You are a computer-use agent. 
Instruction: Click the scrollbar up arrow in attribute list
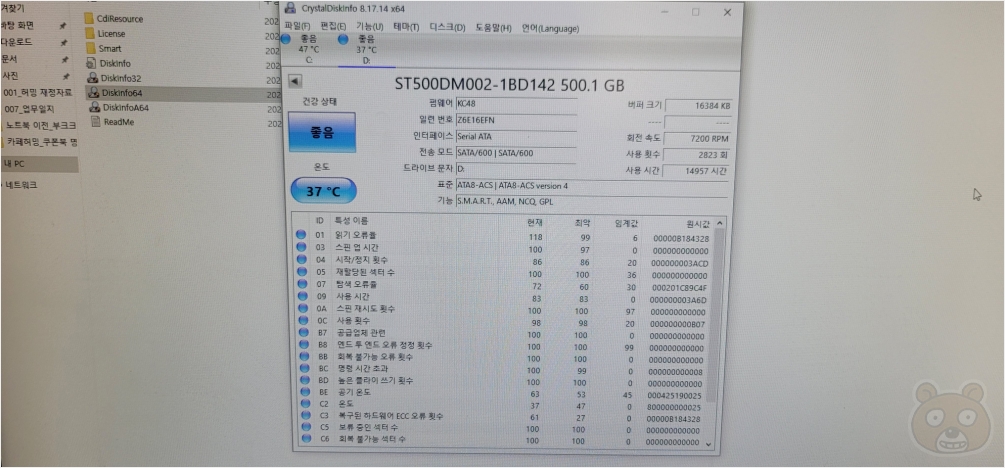[x=720, y=222]
